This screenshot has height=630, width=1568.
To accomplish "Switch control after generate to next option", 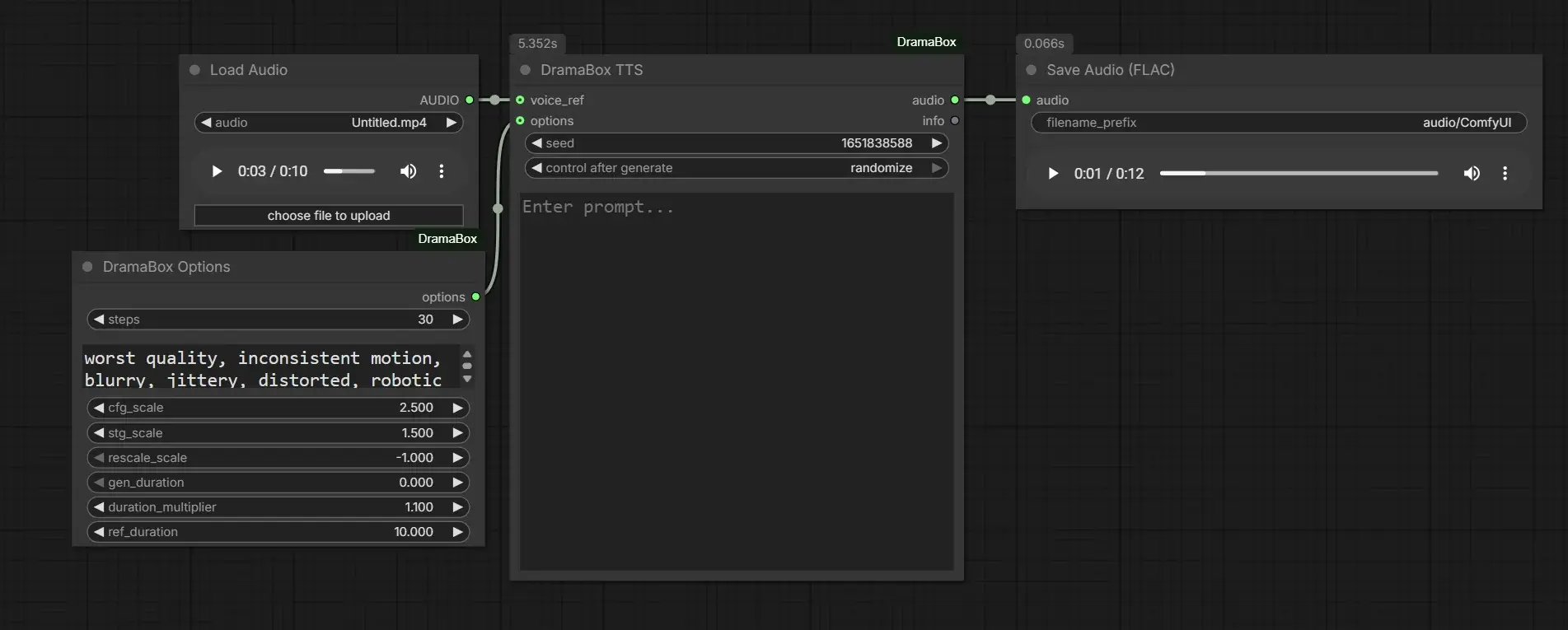I will click(x=937, y=168).
